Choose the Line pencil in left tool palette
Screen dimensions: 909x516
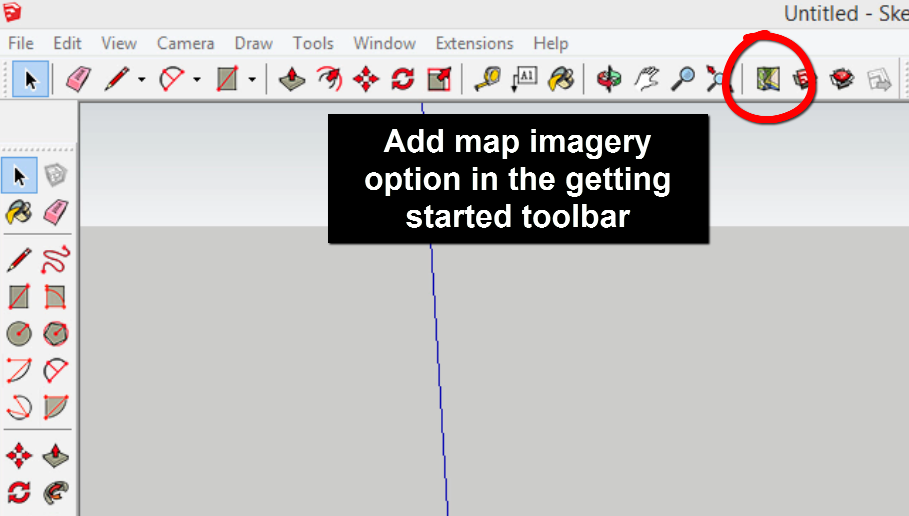(19, 260)
